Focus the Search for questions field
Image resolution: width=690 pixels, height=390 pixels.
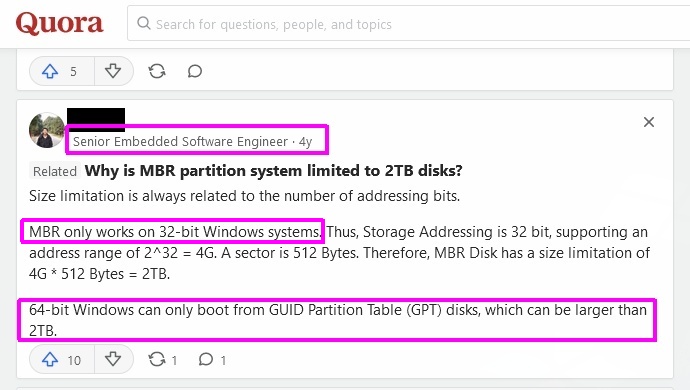pos(408,23)
